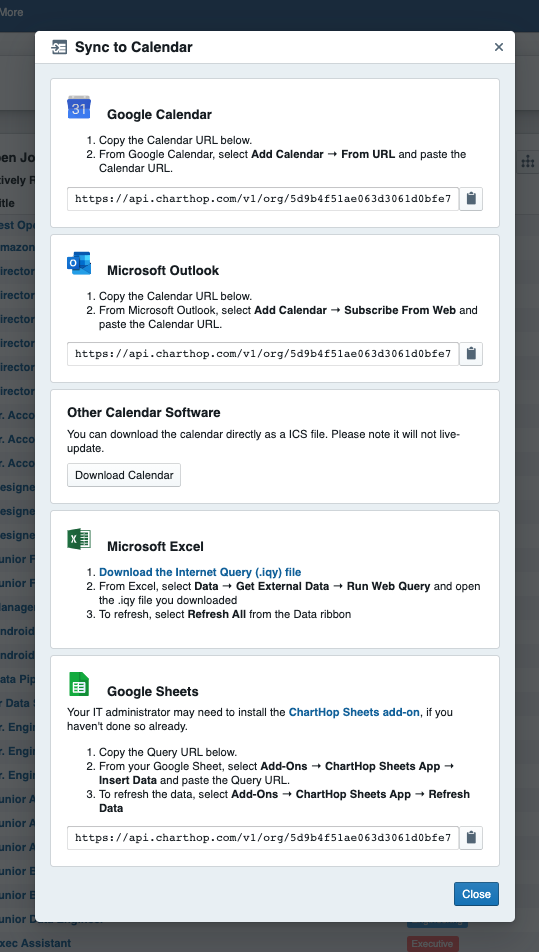The width and height of the screenshot is (539, 952).
Task: Close the dialog with the X icon
Action: tap(499, 47)
